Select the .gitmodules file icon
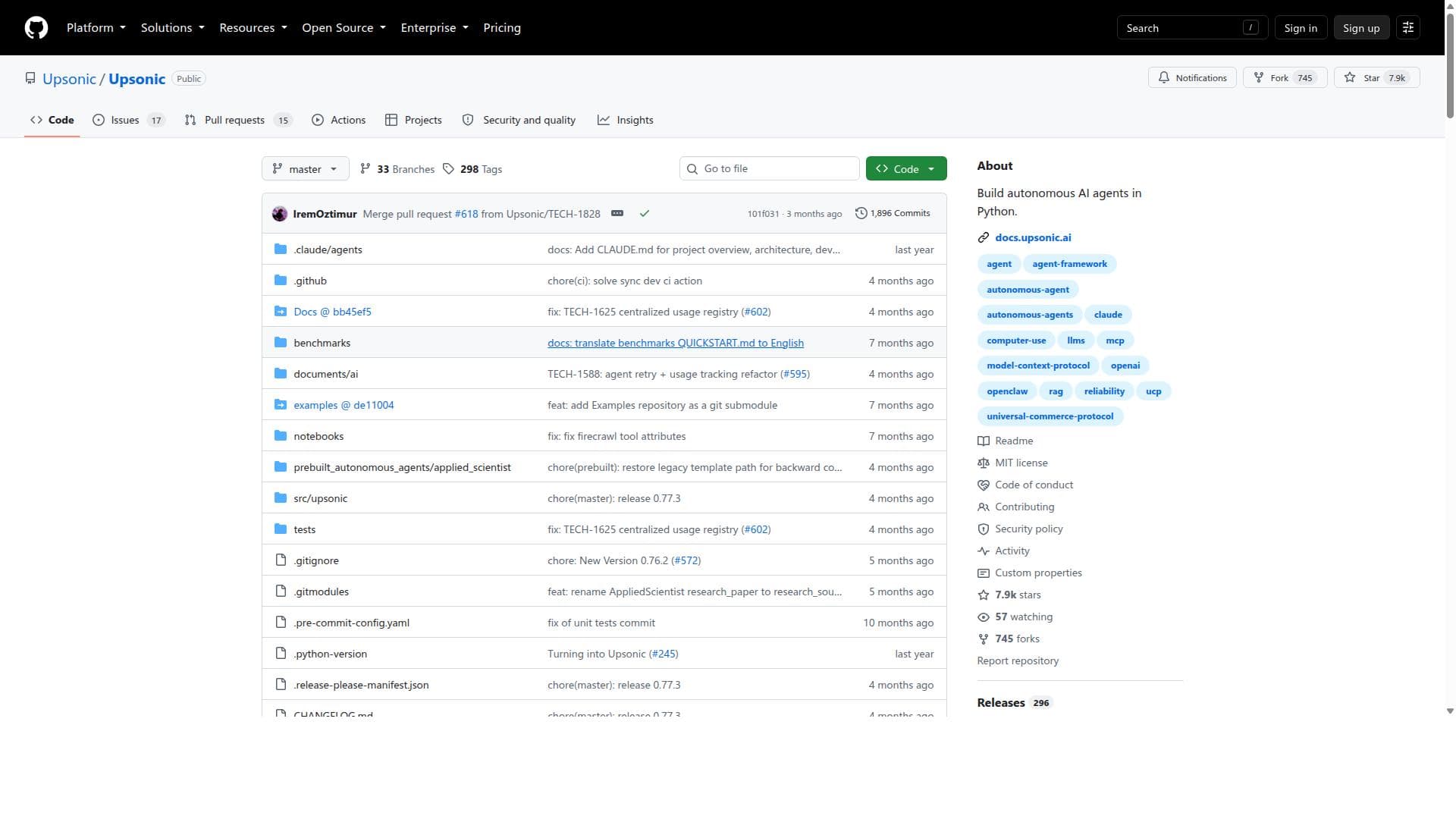This screenshot has width=1456, height=819. [x=281, y=591]
